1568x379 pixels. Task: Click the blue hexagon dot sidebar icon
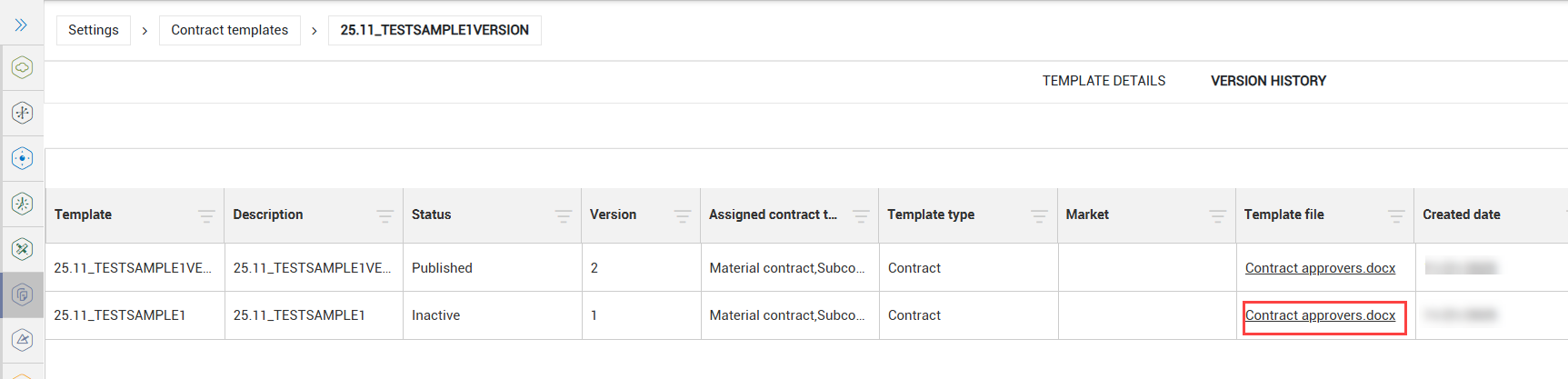click(x=23, y=158)
